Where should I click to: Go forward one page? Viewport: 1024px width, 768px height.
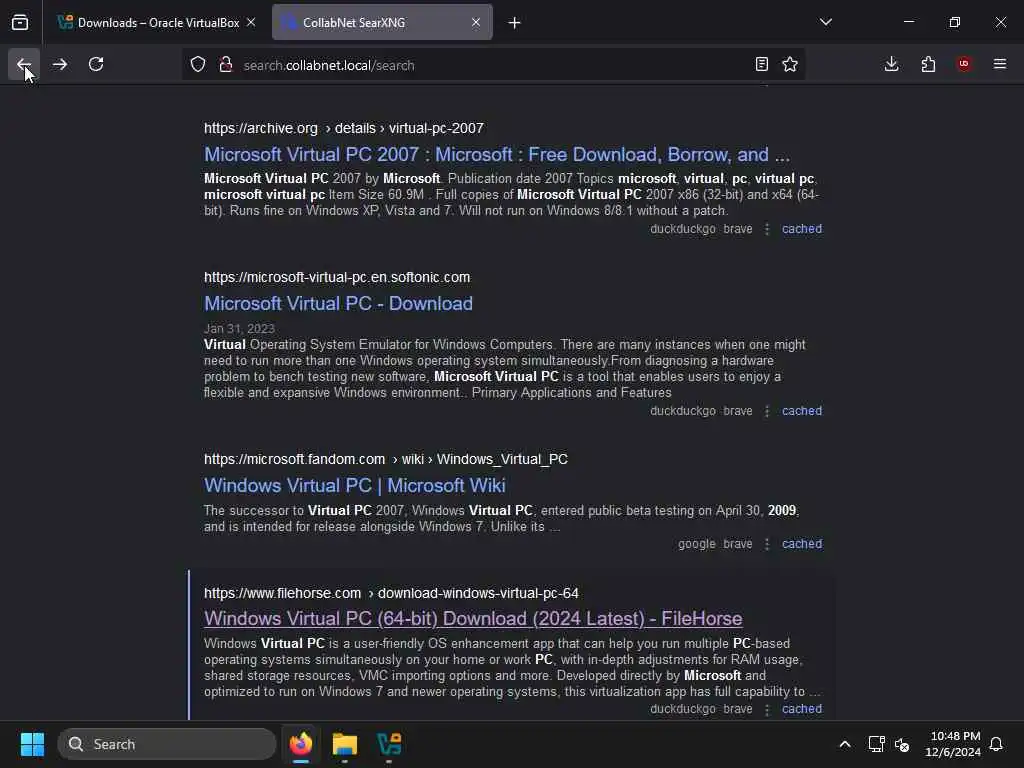[x=60, y=64]
